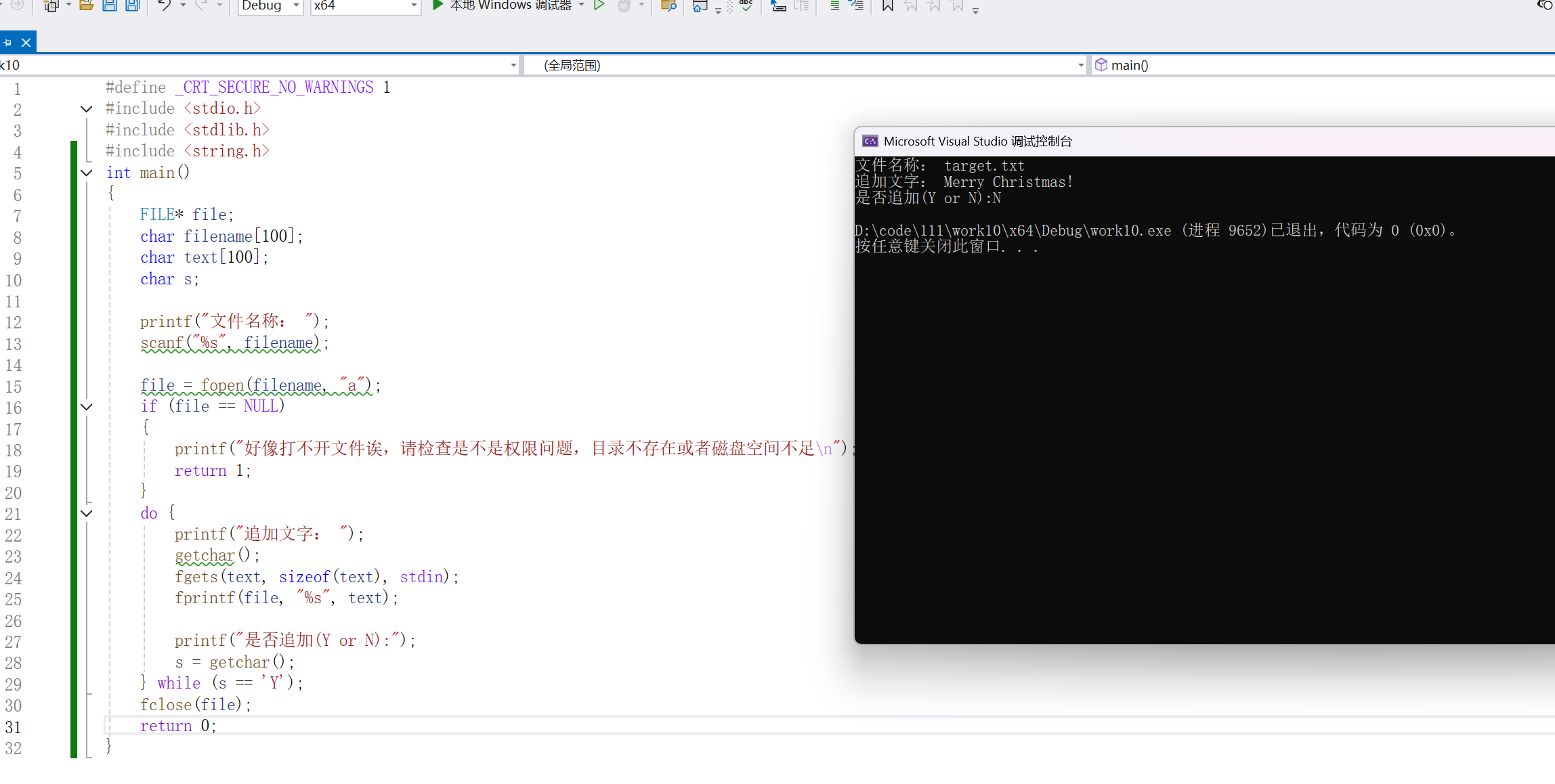This screenshot has height=784, width=1555.
Task: Toggle pin on the document tab
Action: 7,43
